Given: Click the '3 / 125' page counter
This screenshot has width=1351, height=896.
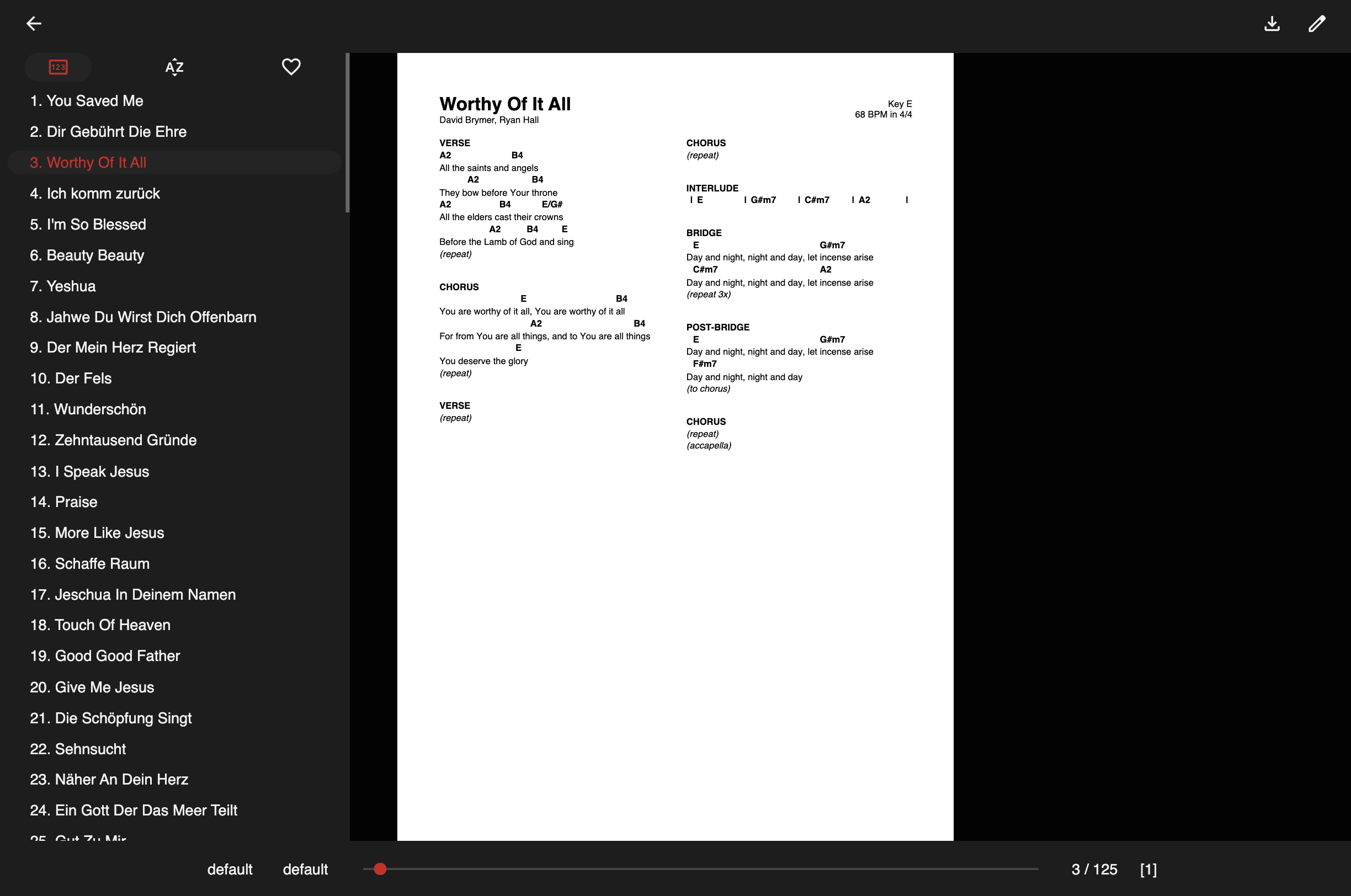Looking at the screenshot, I should click(x=1095, y=869).
